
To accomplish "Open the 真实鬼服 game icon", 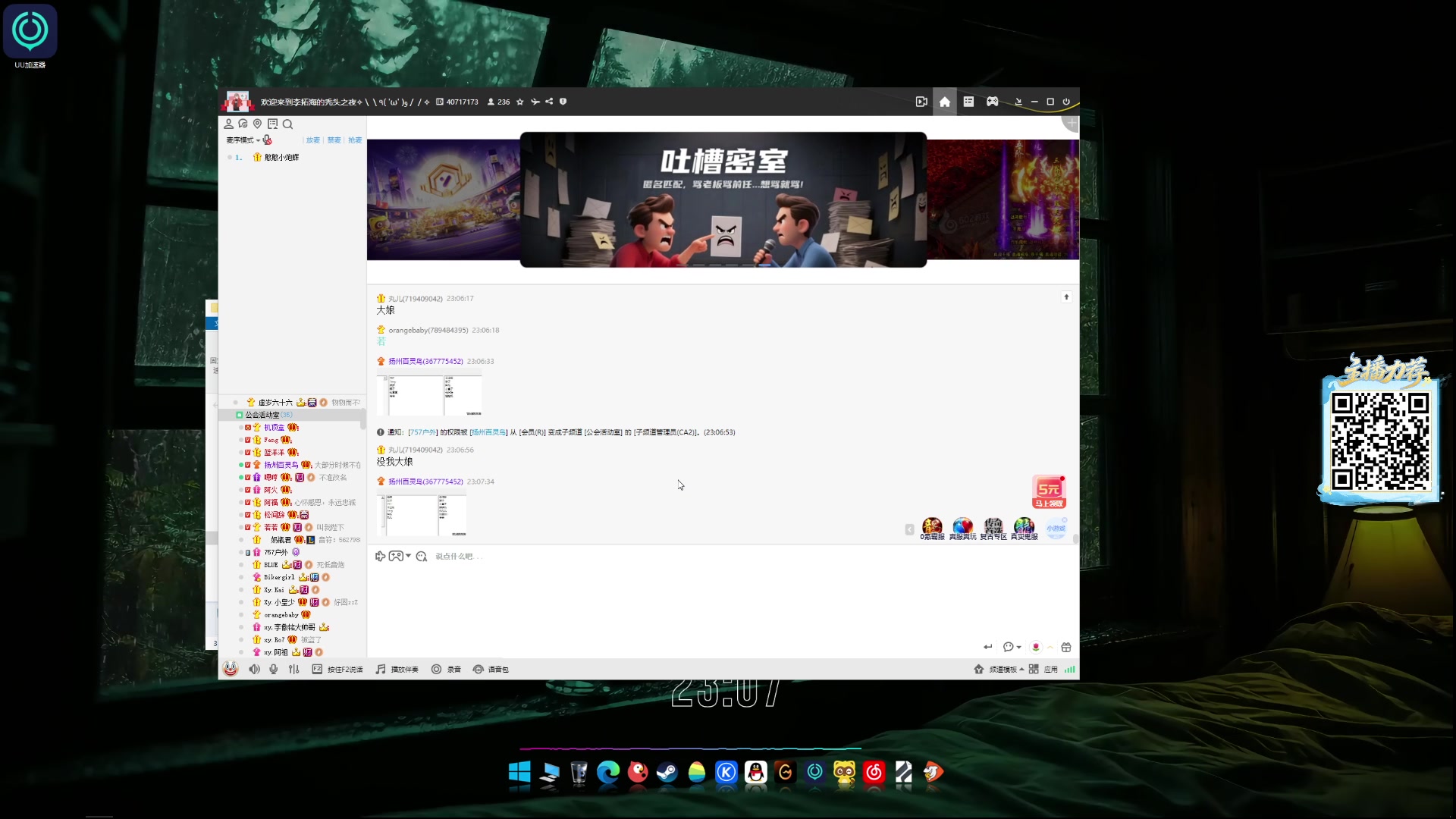I will tap(1024, 529).
